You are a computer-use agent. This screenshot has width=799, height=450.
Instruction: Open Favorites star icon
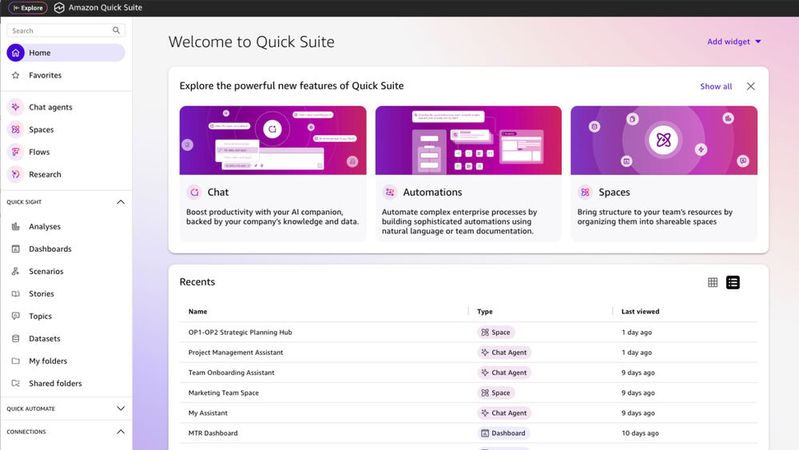(x=15, y=75)
